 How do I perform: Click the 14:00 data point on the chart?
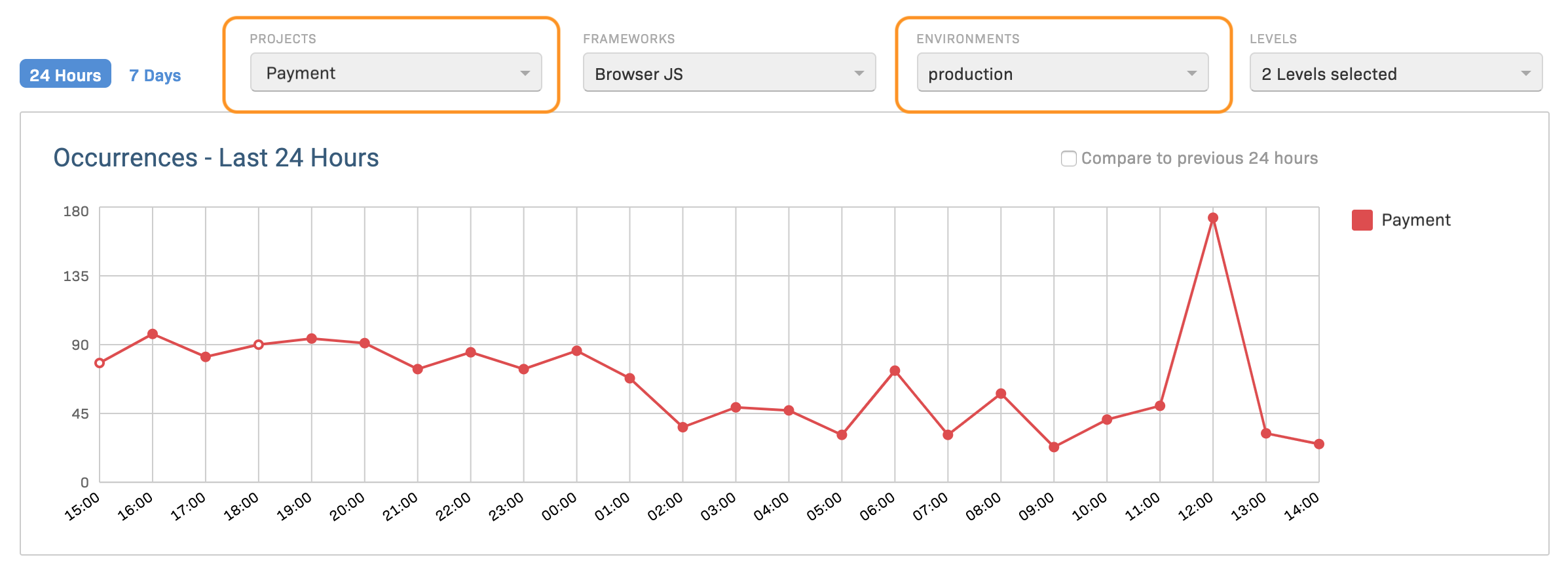(x=1319, y=444)
